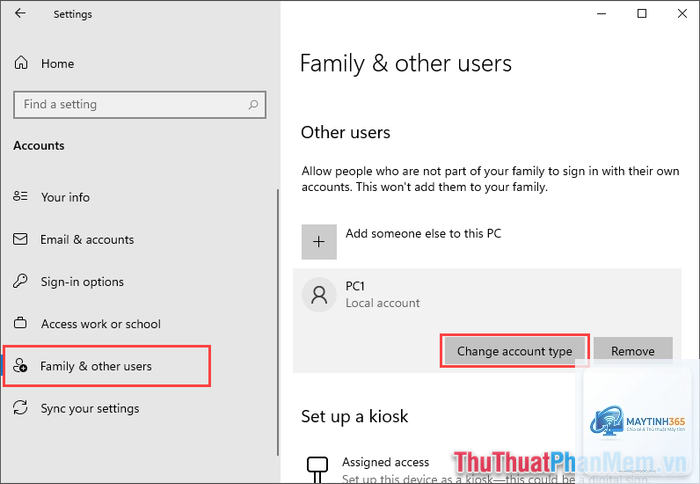Click Remove button for PC1

coord(633,351)
